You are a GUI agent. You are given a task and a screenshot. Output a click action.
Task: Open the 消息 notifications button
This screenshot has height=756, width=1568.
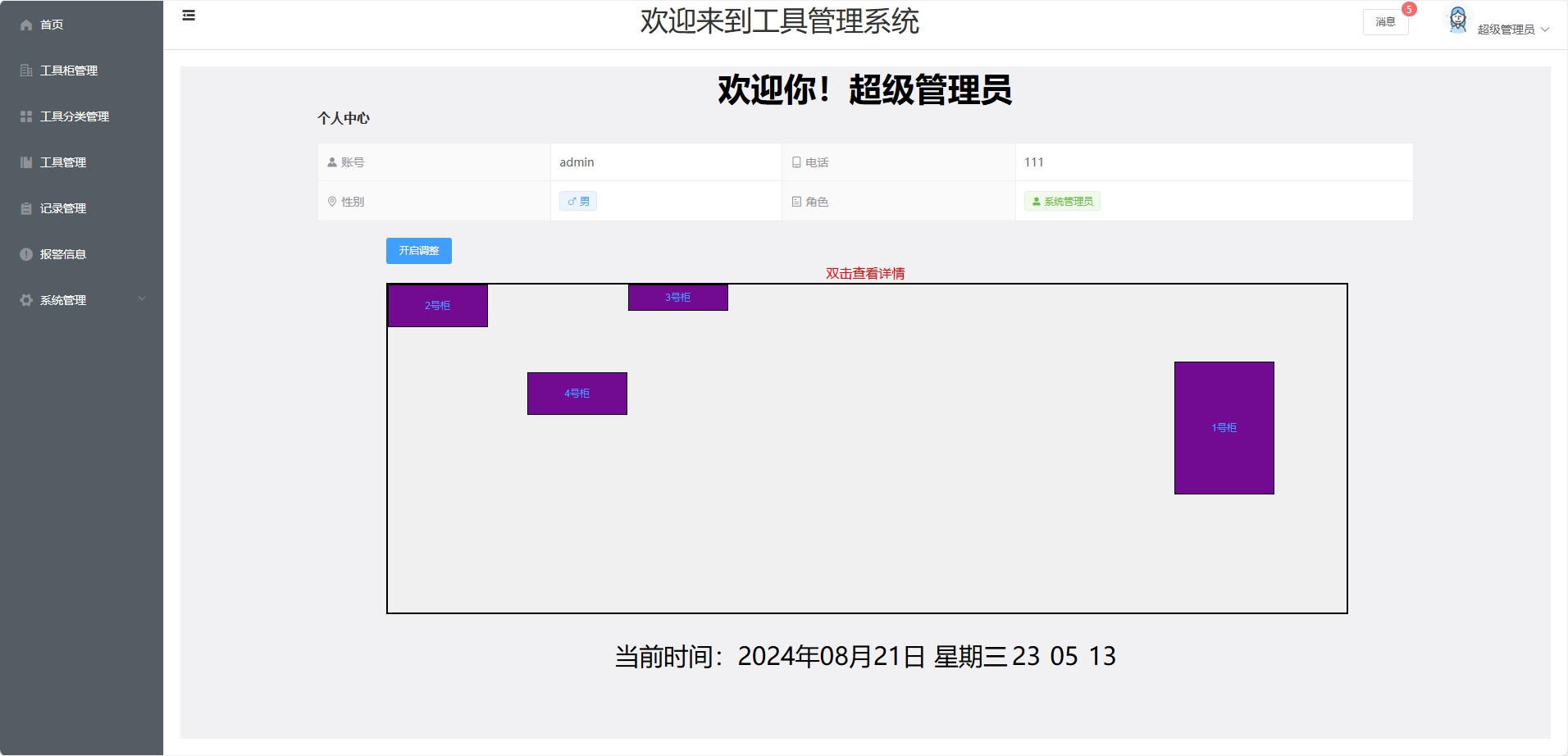pyautogui.click(x=1385, y=22)
